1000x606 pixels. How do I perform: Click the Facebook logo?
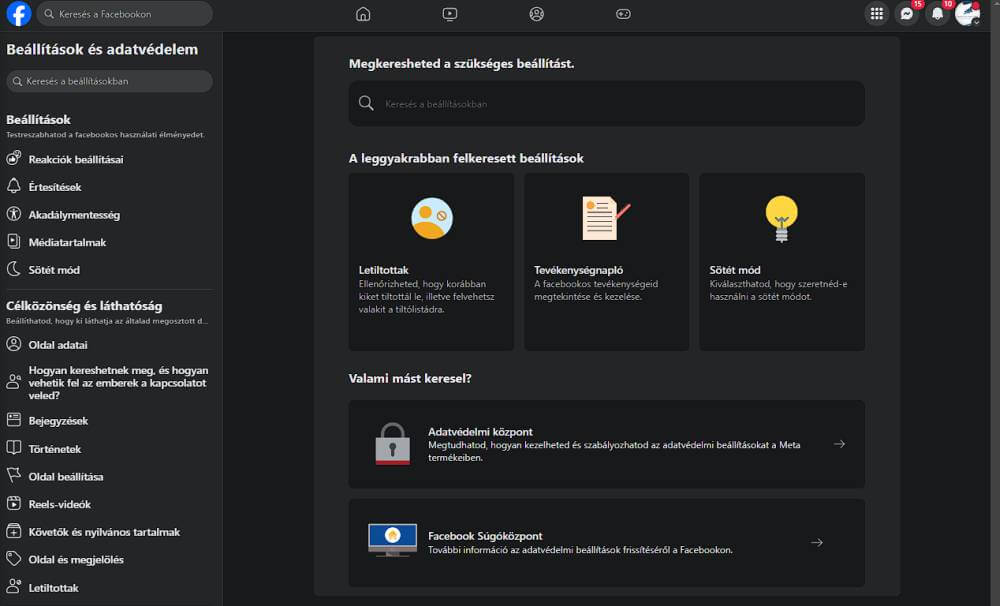(18, 13)
